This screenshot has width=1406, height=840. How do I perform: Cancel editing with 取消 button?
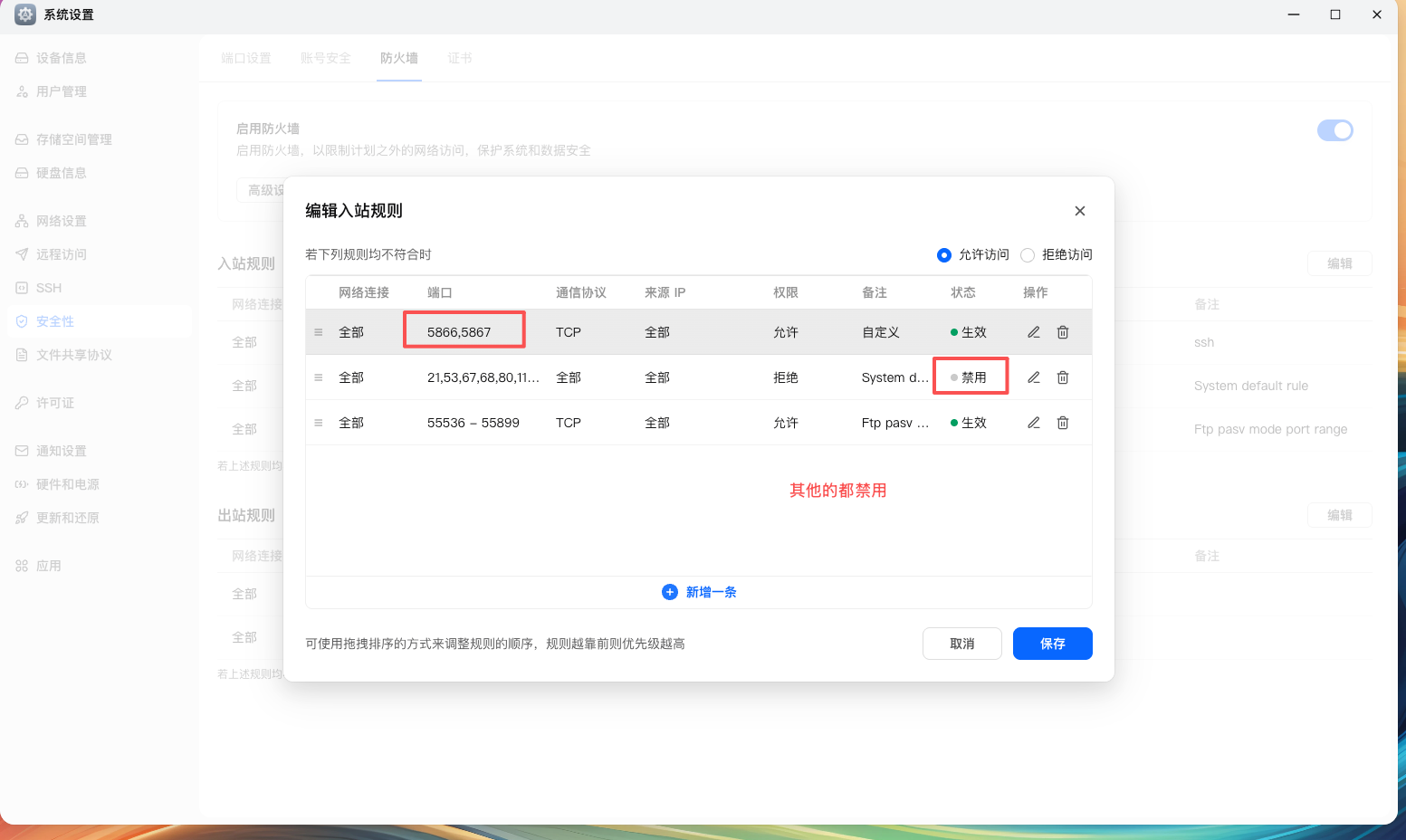961,644
